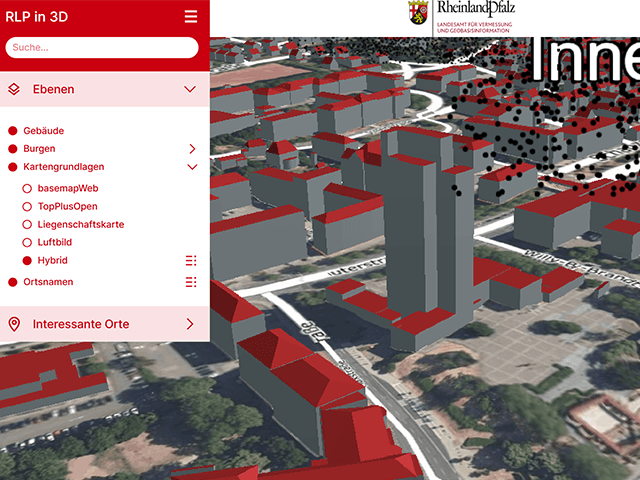
Task: Select the Hybrid radio option
Action: [x=27, y=260]
